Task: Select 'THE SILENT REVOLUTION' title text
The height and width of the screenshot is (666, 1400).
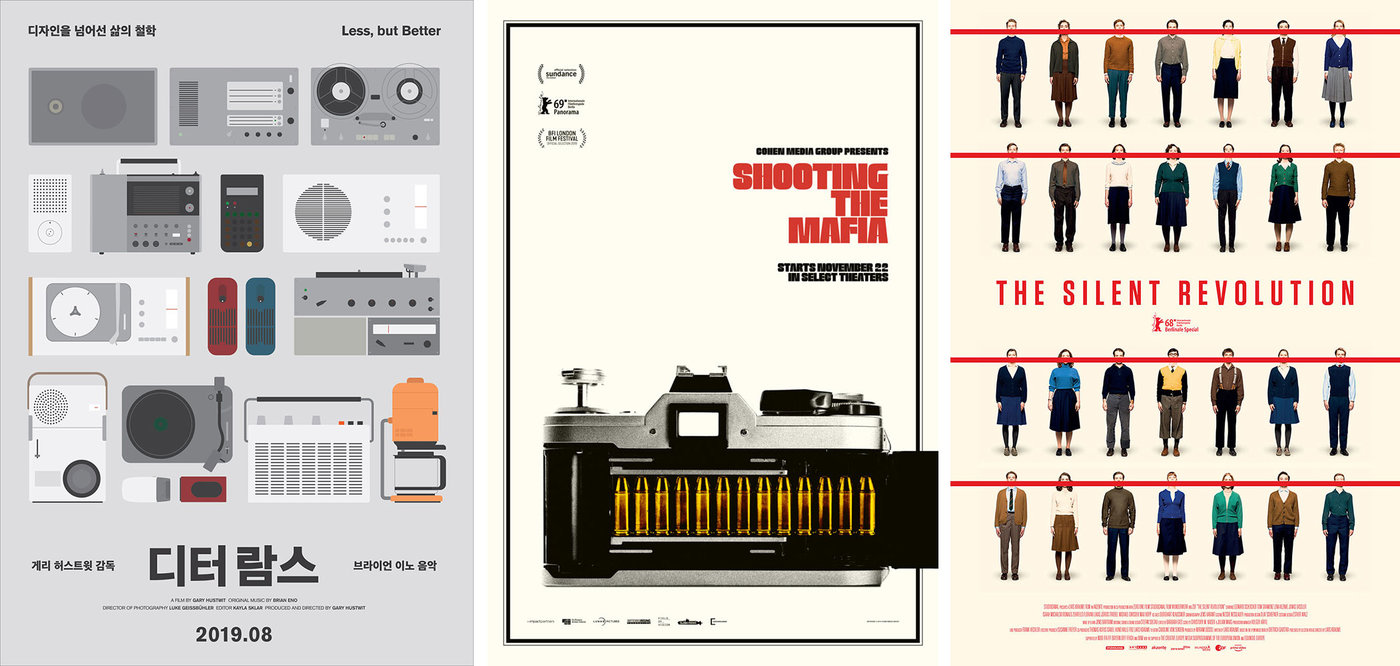Action: click(x=1175, y=293)
